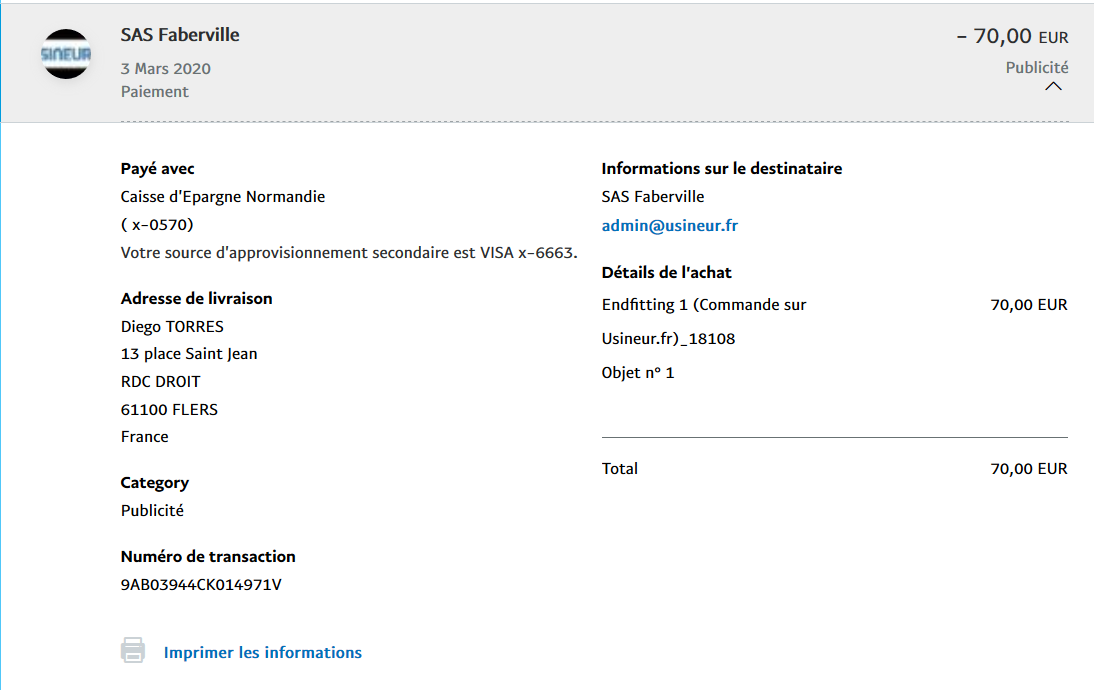This screenshot has width=1094, height=690.
Task: Click the header amount − 70,00 EUR
Action: (x=1012, y=36)
